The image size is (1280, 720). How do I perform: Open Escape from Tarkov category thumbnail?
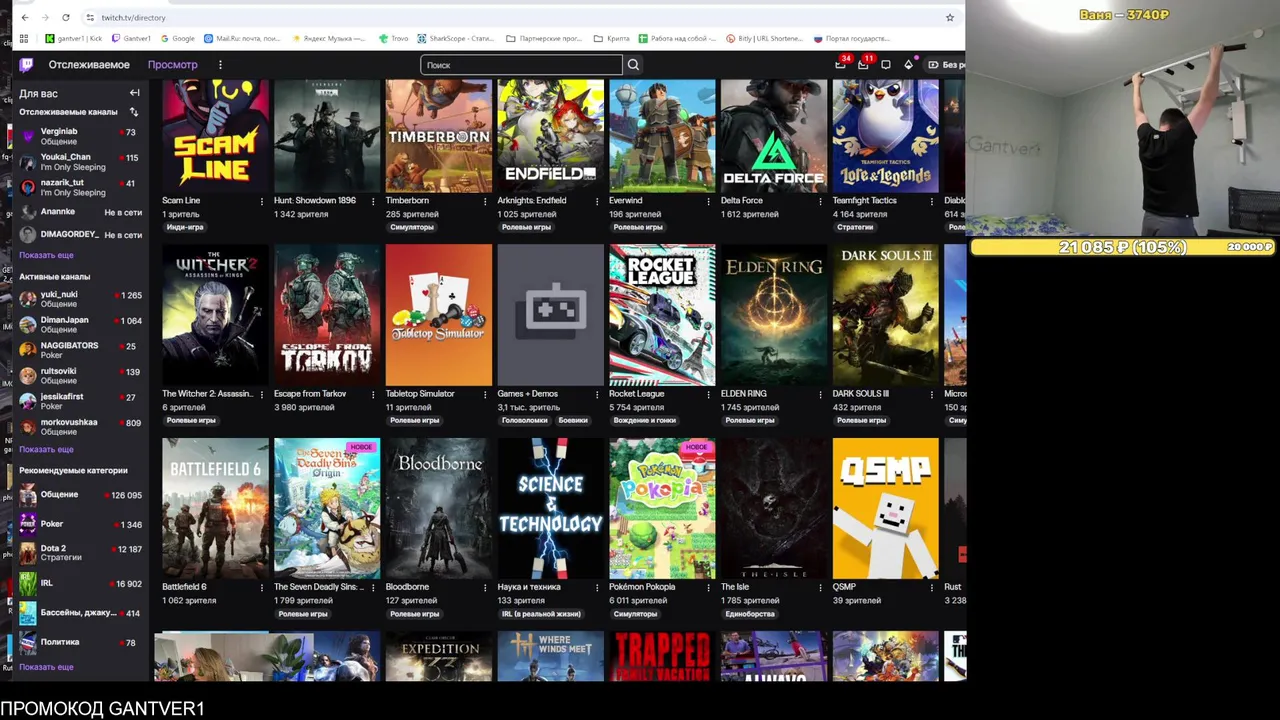click(327, 315)
